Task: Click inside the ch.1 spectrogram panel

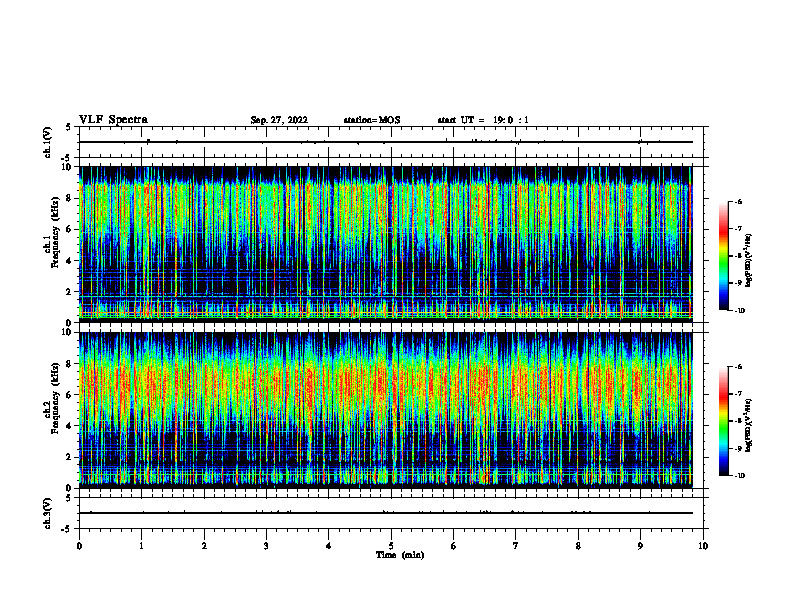Action: point(386,244)
